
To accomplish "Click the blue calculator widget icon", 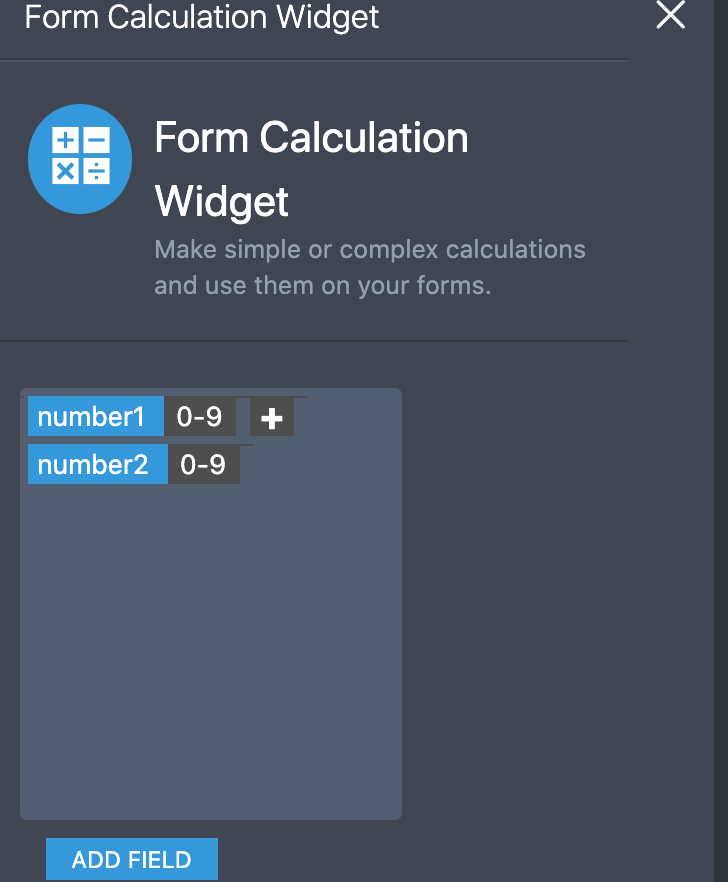I will (80, 159).
